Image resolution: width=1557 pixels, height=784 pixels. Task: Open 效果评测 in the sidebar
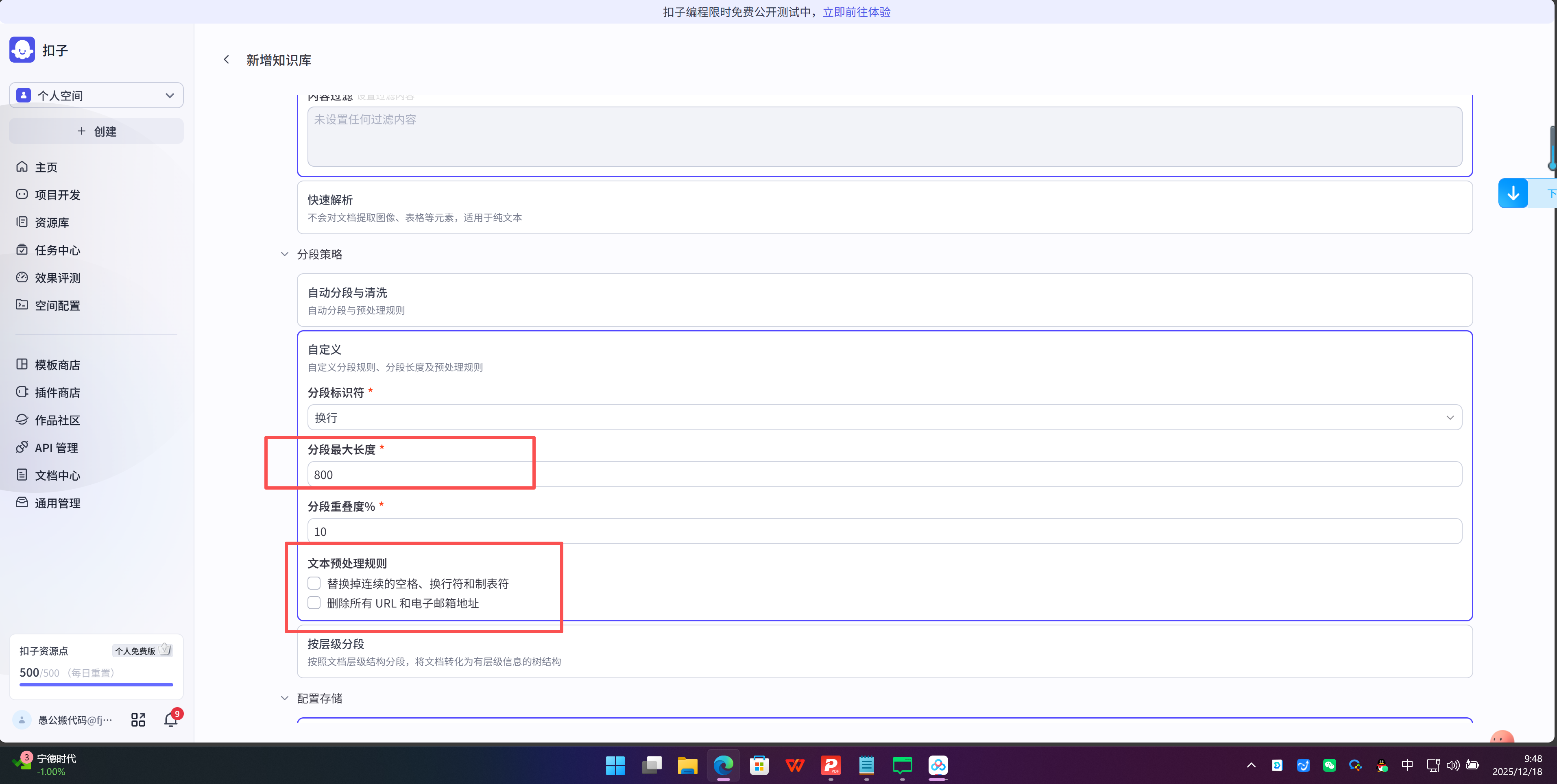click(x=57, y=277)
